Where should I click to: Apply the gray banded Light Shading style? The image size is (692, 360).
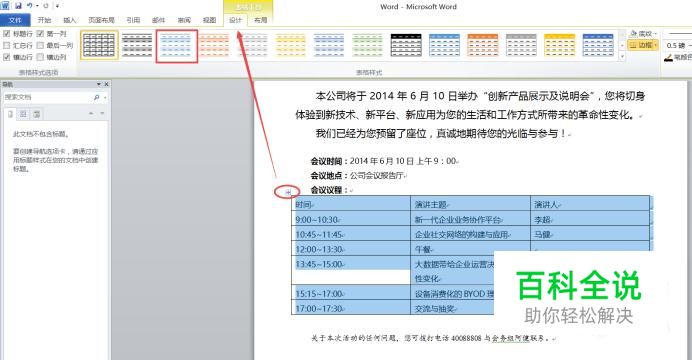click(x=137, y=45)
